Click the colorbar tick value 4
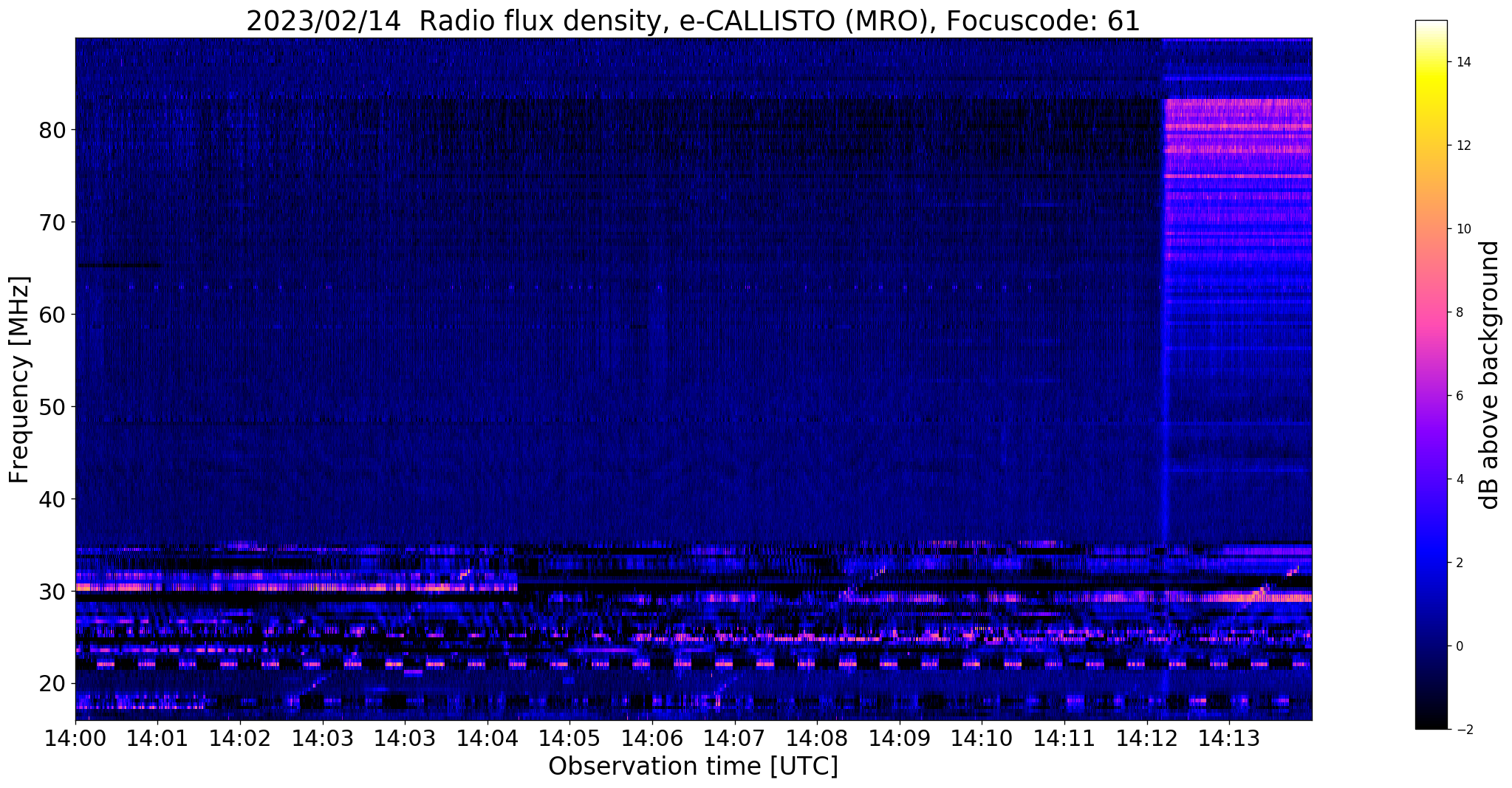Viewport: 1512px width, 788px height. [1459, 479]
